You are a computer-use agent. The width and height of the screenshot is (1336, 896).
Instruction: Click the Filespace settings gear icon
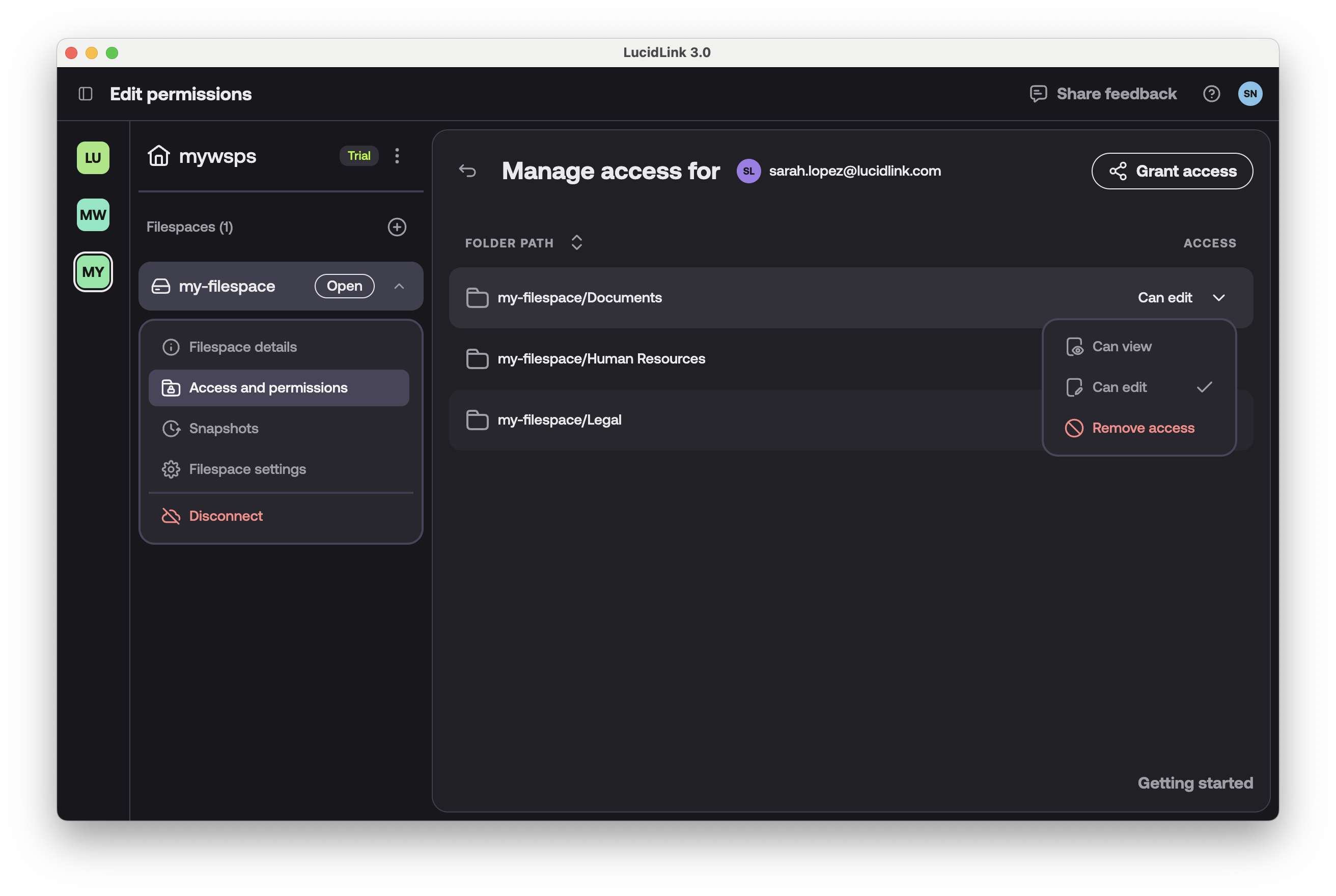tap(171, 469)
